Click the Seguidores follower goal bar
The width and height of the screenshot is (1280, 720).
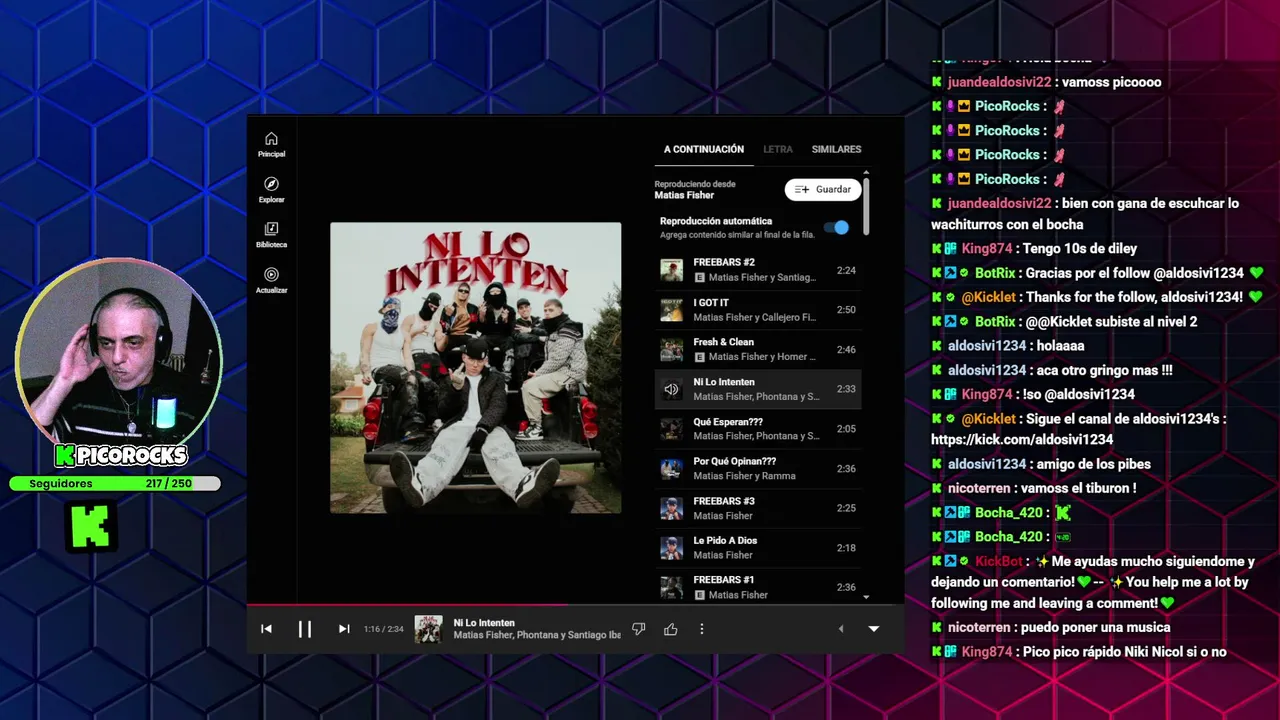tap(115, 484)
